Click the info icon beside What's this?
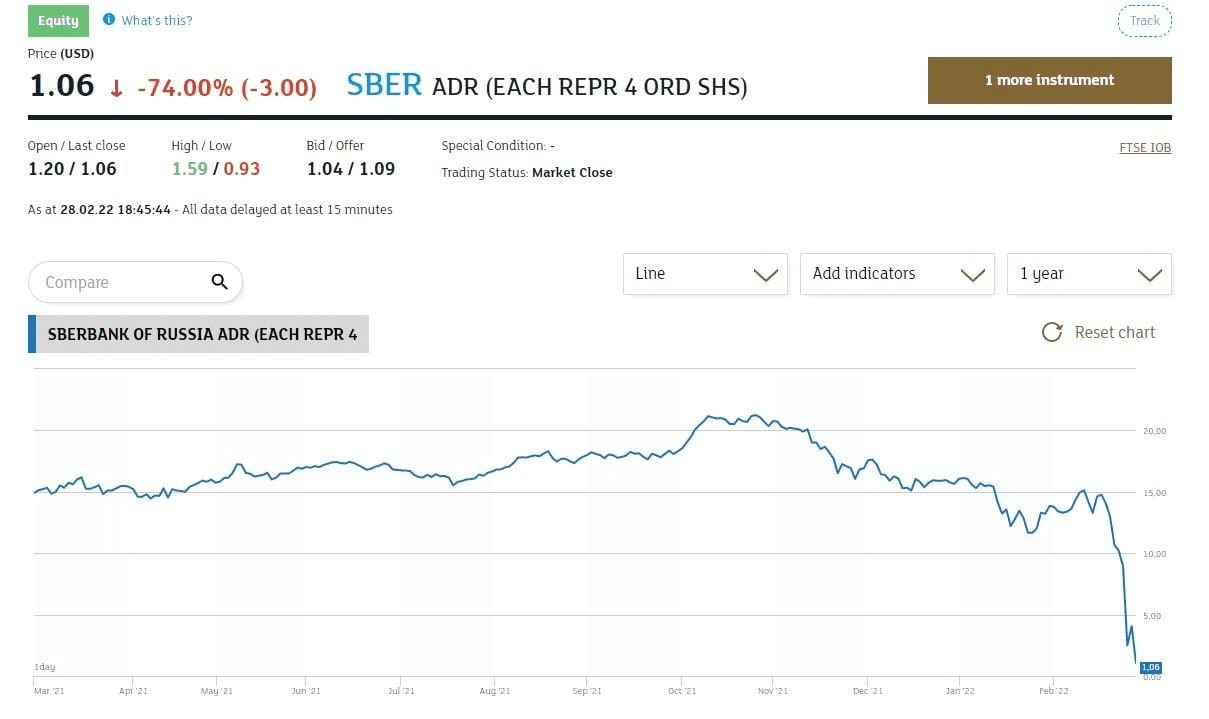Image resolution: width=1209 pixels, height=719 pixels. point(109,20)
